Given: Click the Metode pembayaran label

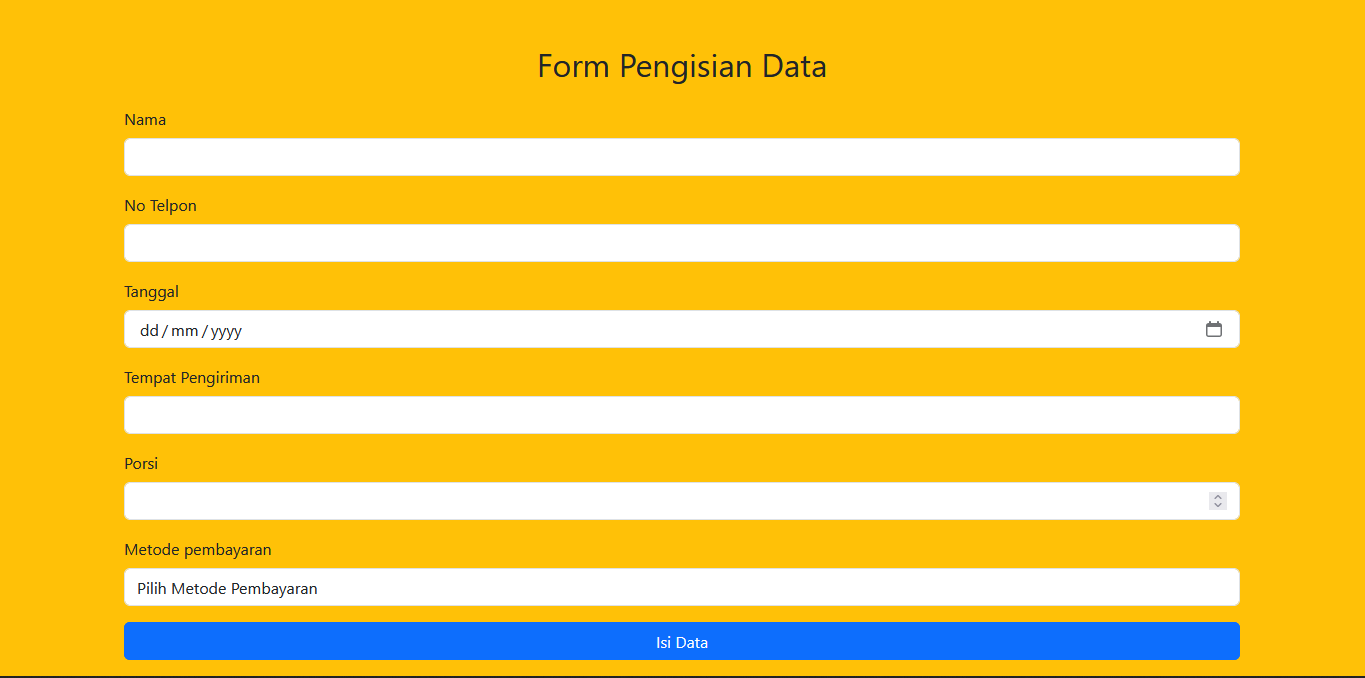Looking at the screenshot, I should pyautogui.click(x=197, y=550).
